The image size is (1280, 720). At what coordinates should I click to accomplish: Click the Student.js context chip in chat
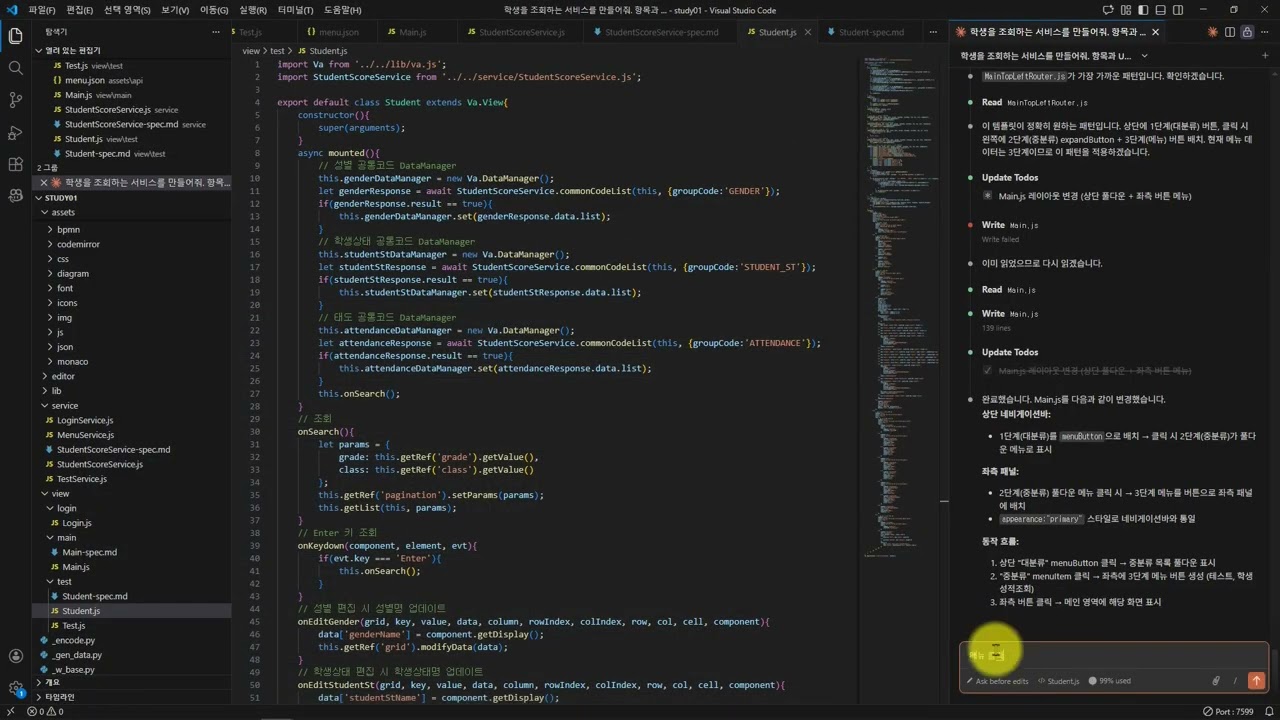1058,681
